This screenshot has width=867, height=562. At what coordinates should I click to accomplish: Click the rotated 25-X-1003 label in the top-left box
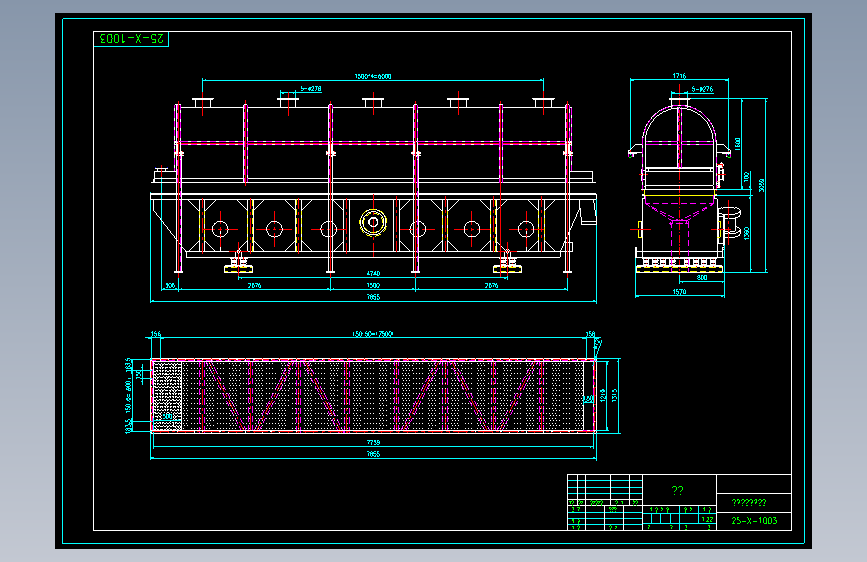[x=130, y=38]
